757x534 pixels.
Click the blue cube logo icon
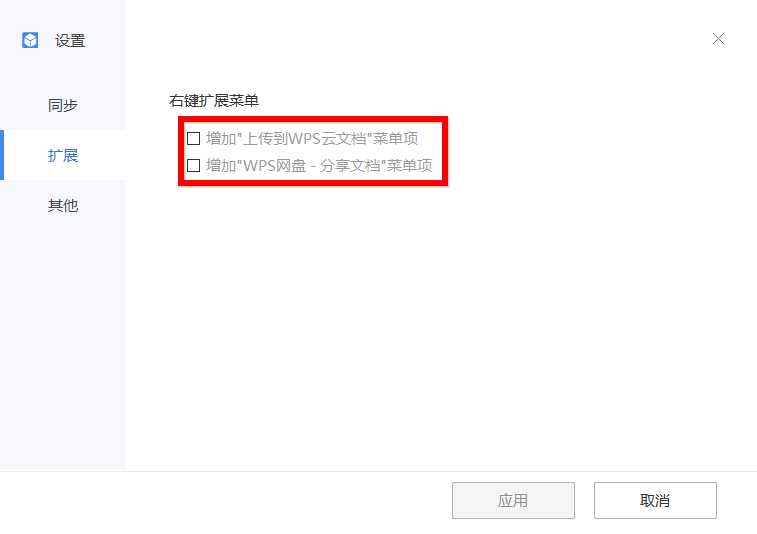pos(30,40)
